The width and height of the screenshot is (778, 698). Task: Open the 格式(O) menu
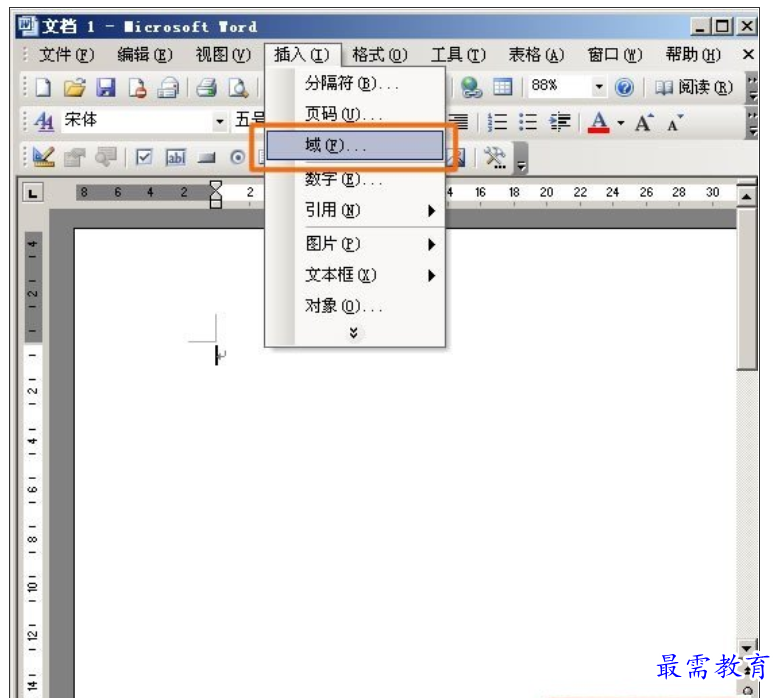point(380,55)
